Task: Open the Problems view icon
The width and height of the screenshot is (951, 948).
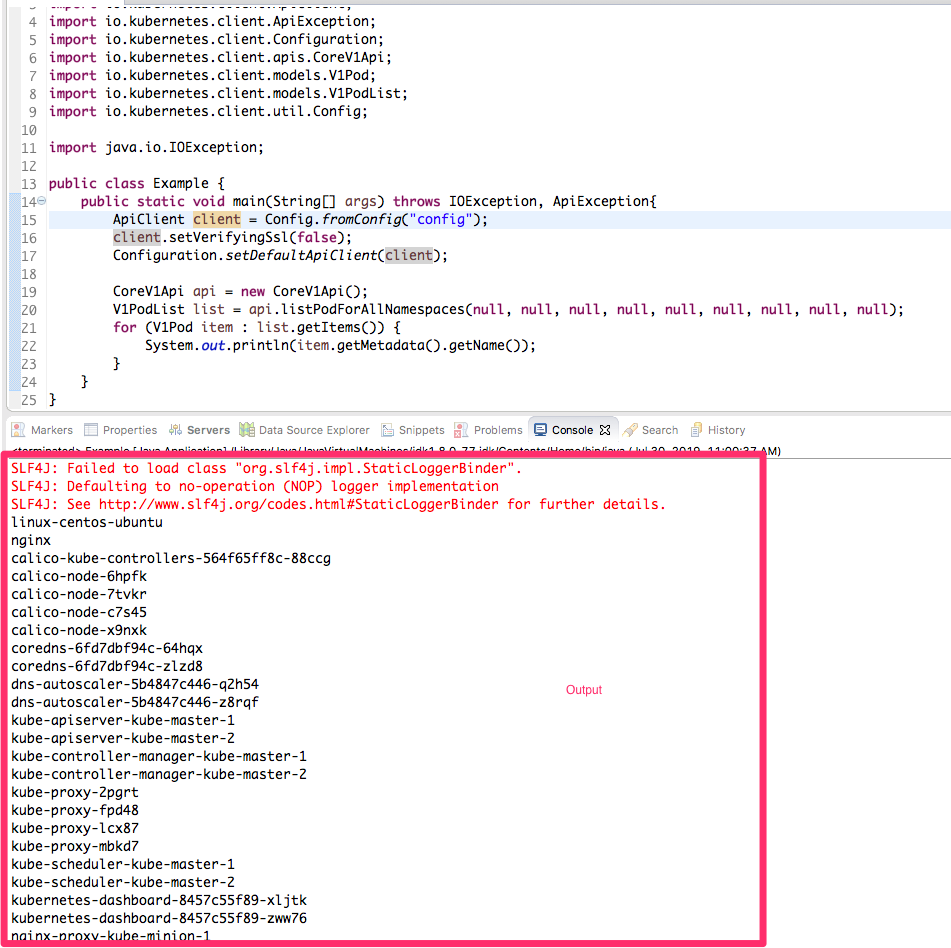Action: (x=461, y=429)
